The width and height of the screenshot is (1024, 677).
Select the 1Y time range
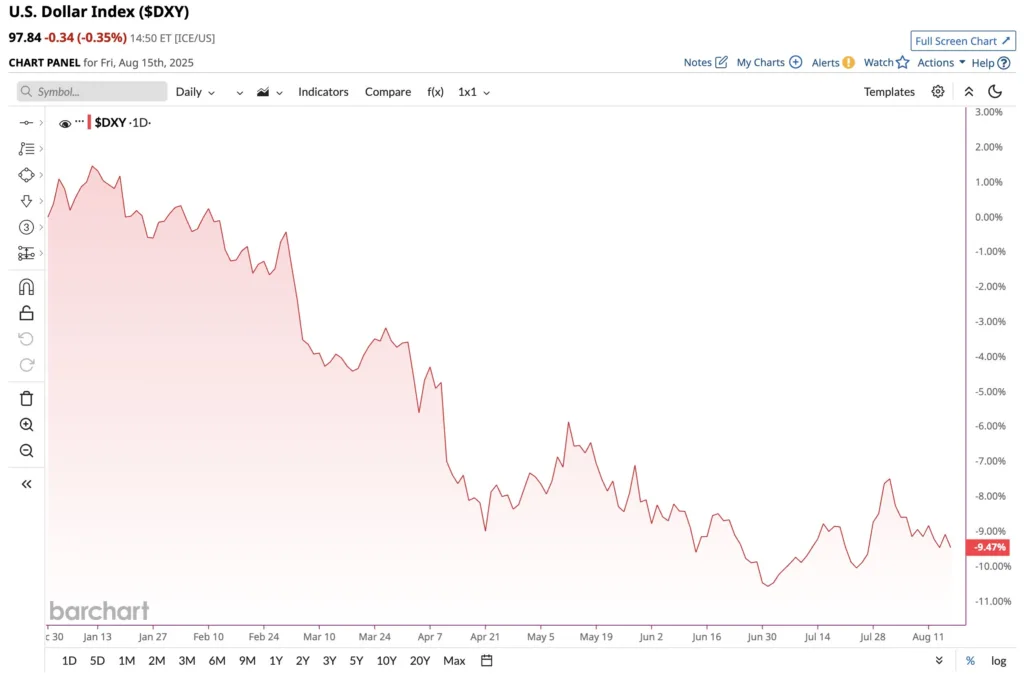pyautogui.click(x=276, y=661)
